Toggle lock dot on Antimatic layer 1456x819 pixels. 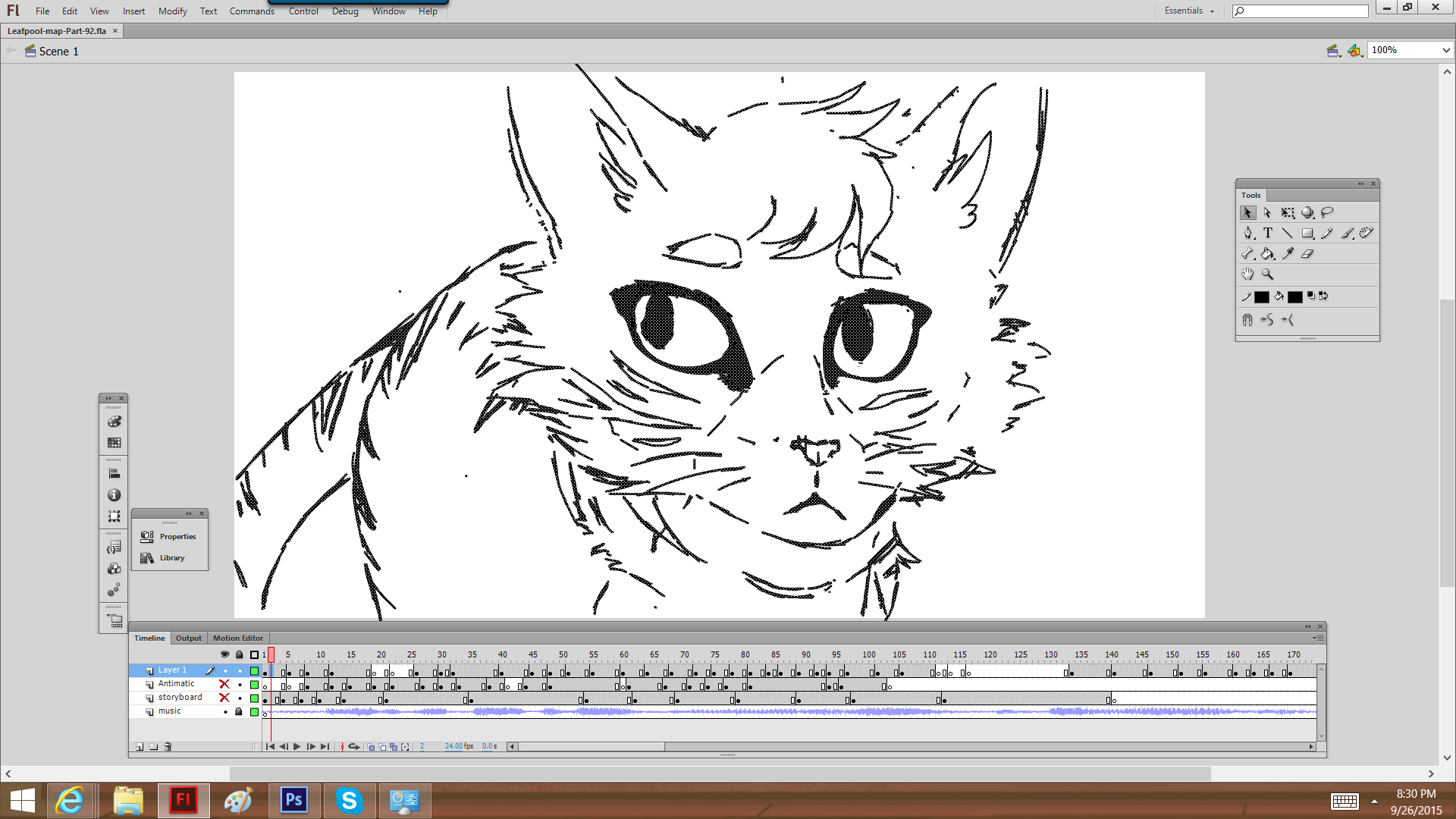pyautogui.click(x=240, y=685)
